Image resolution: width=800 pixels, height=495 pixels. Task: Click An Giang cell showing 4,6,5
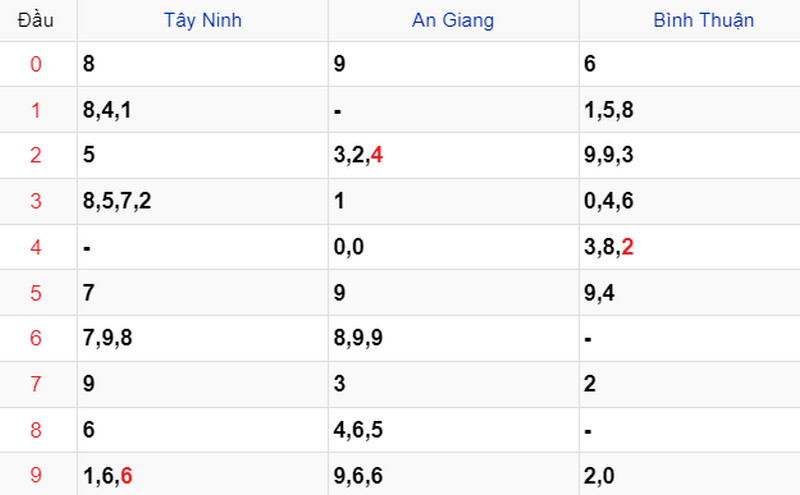click(x=358, y=430)
